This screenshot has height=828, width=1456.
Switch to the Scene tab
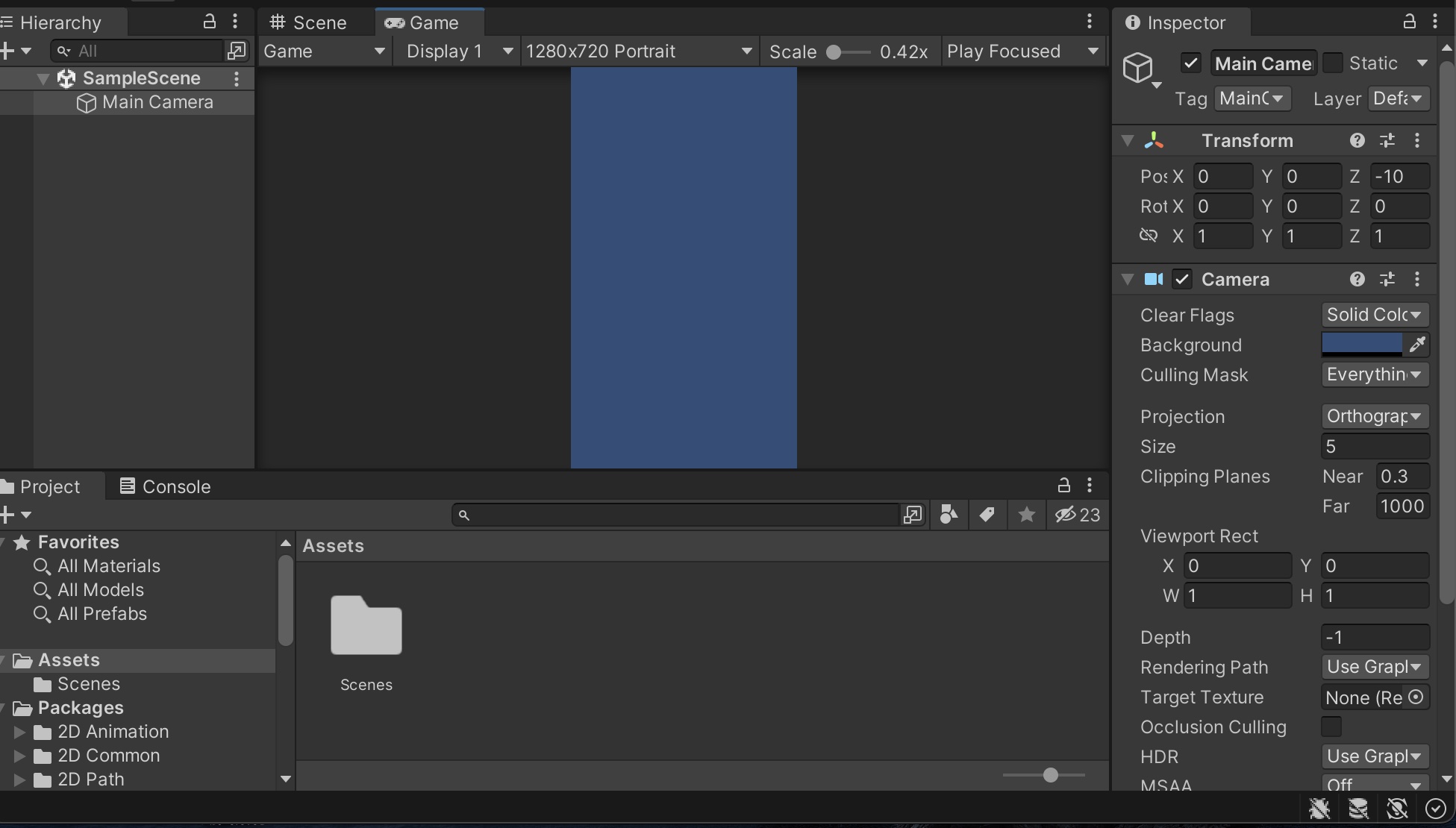309,22
